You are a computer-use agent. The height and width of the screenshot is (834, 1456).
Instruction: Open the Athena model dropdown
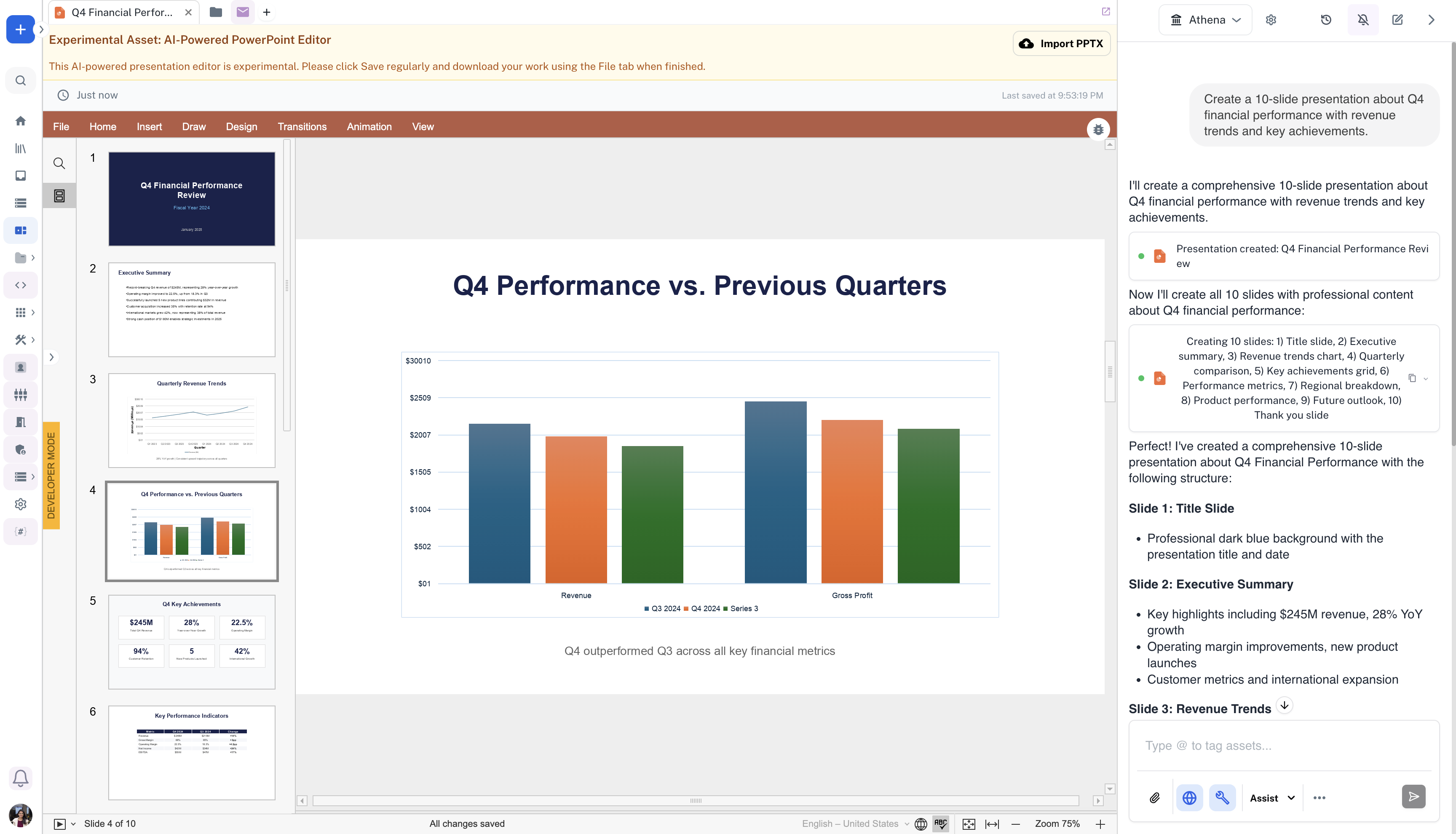pyautogui.click(x=1205, y=19)
